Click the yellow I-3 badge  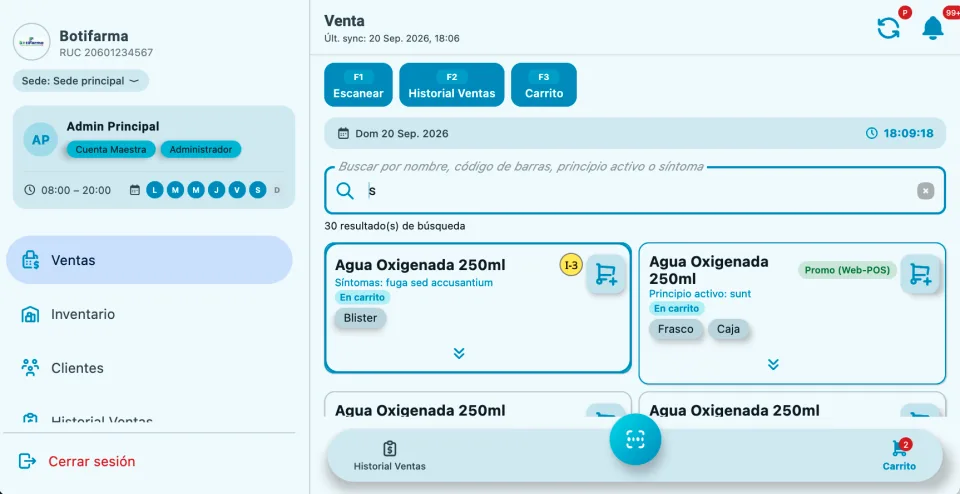point(571,265)
